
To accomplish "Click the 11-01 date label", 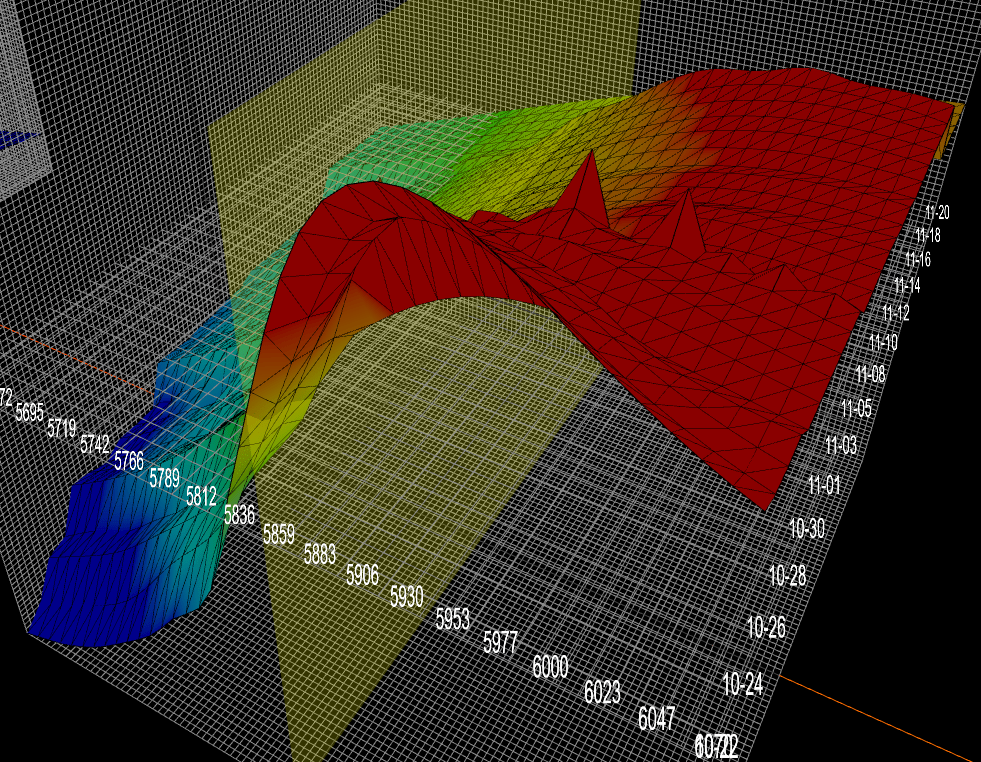I will 824,485.
